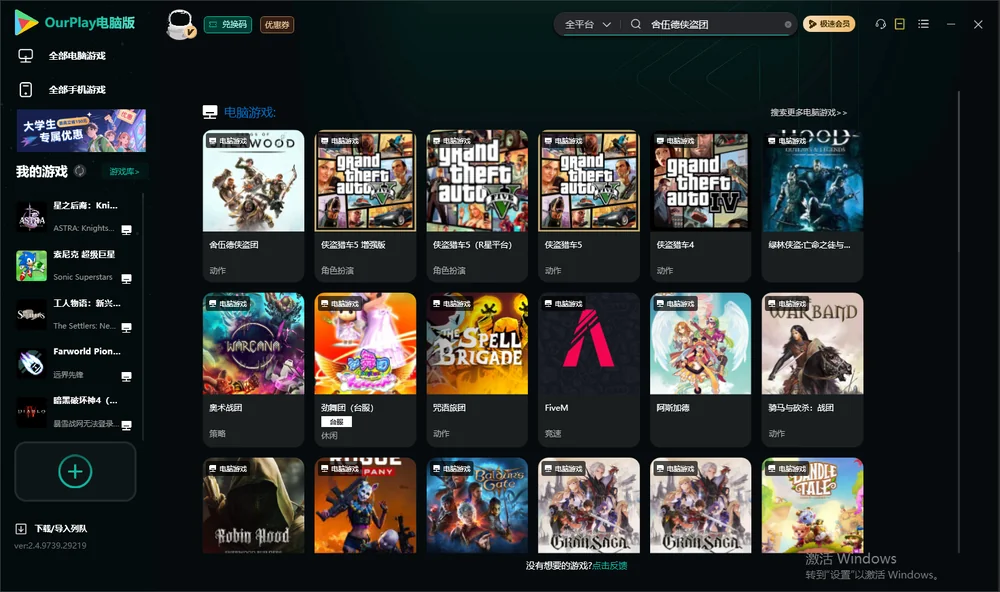Click the 电脑游戏 badge on The Spell Brigade cover
Screen dimensions: 1000x592
coord(451,304)
